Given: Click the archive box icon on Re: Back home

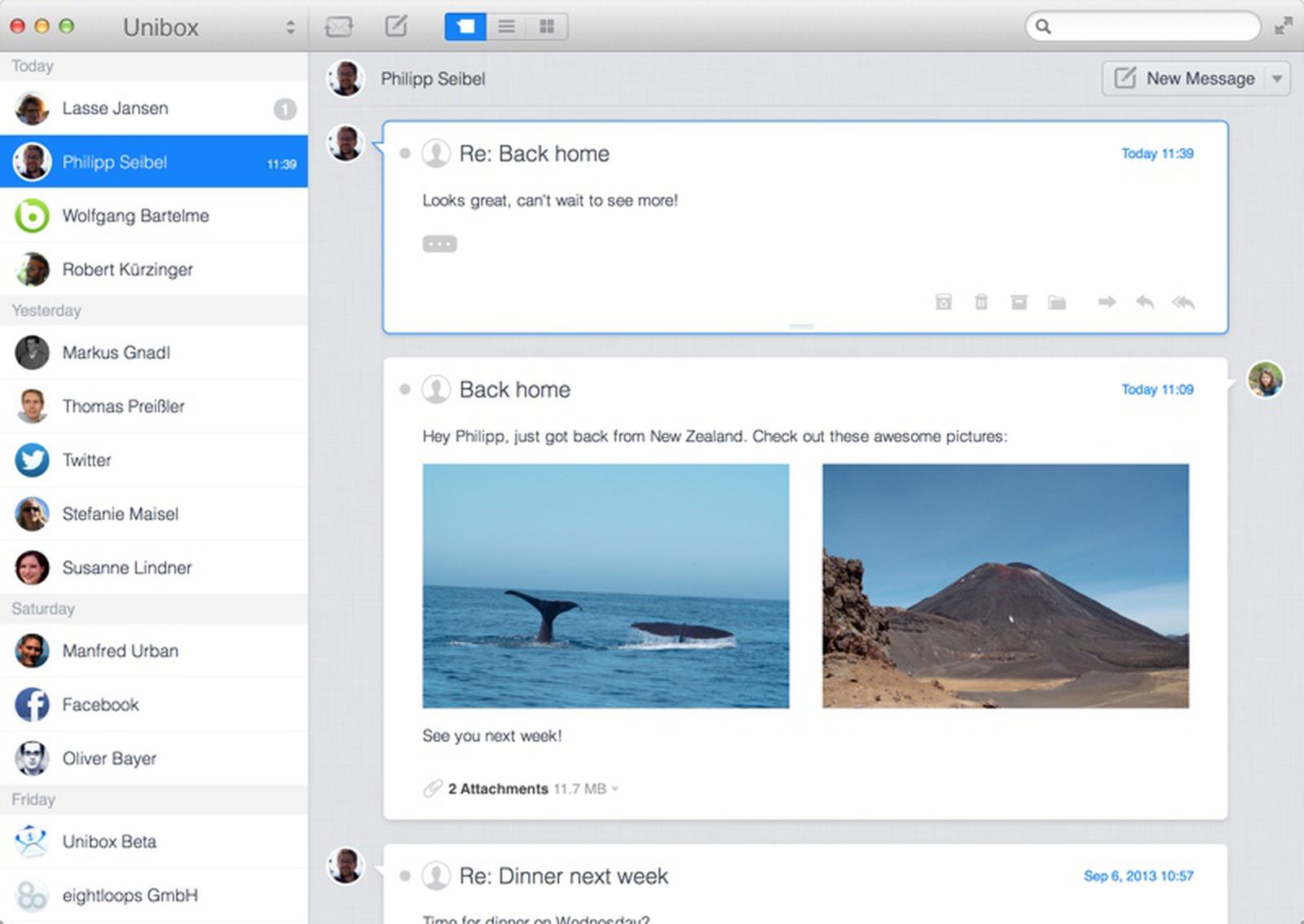Looking at the screenshot, I should [x=1019, y=302].
